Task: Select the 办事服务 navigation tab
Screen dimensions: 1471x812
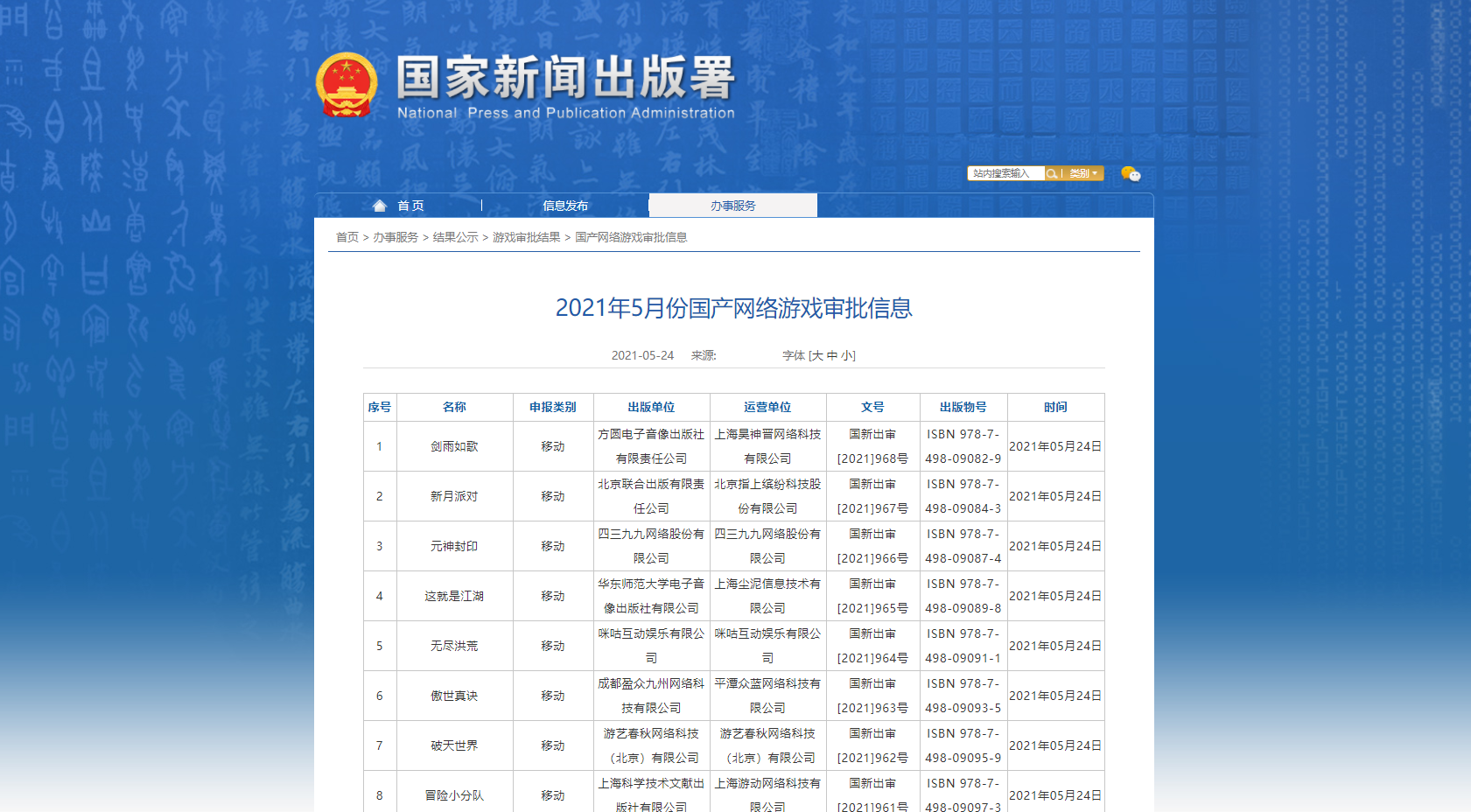Action: click(732, 206)
